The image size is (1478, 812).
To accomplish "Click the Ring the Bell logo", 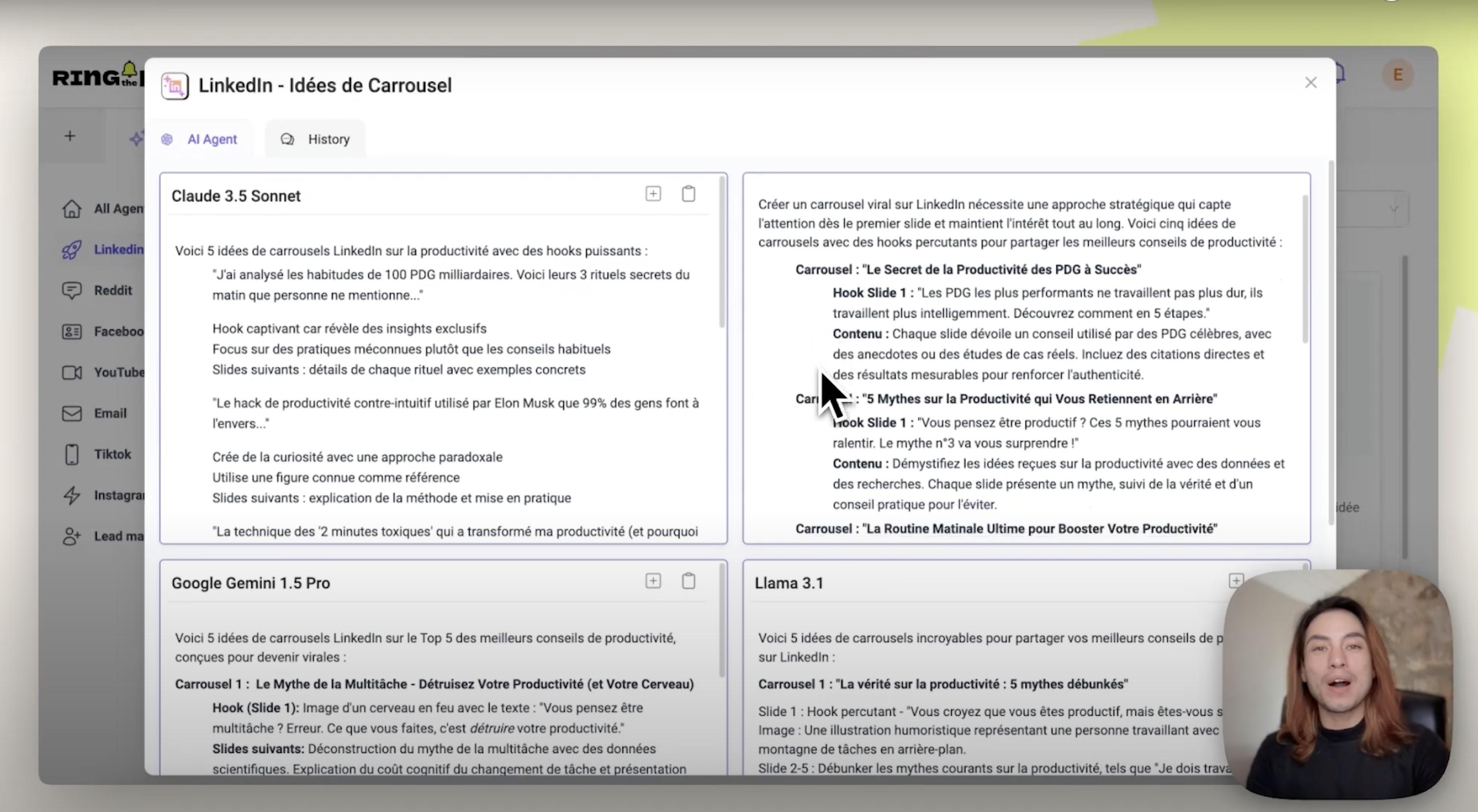I will [x=97, y=76].
